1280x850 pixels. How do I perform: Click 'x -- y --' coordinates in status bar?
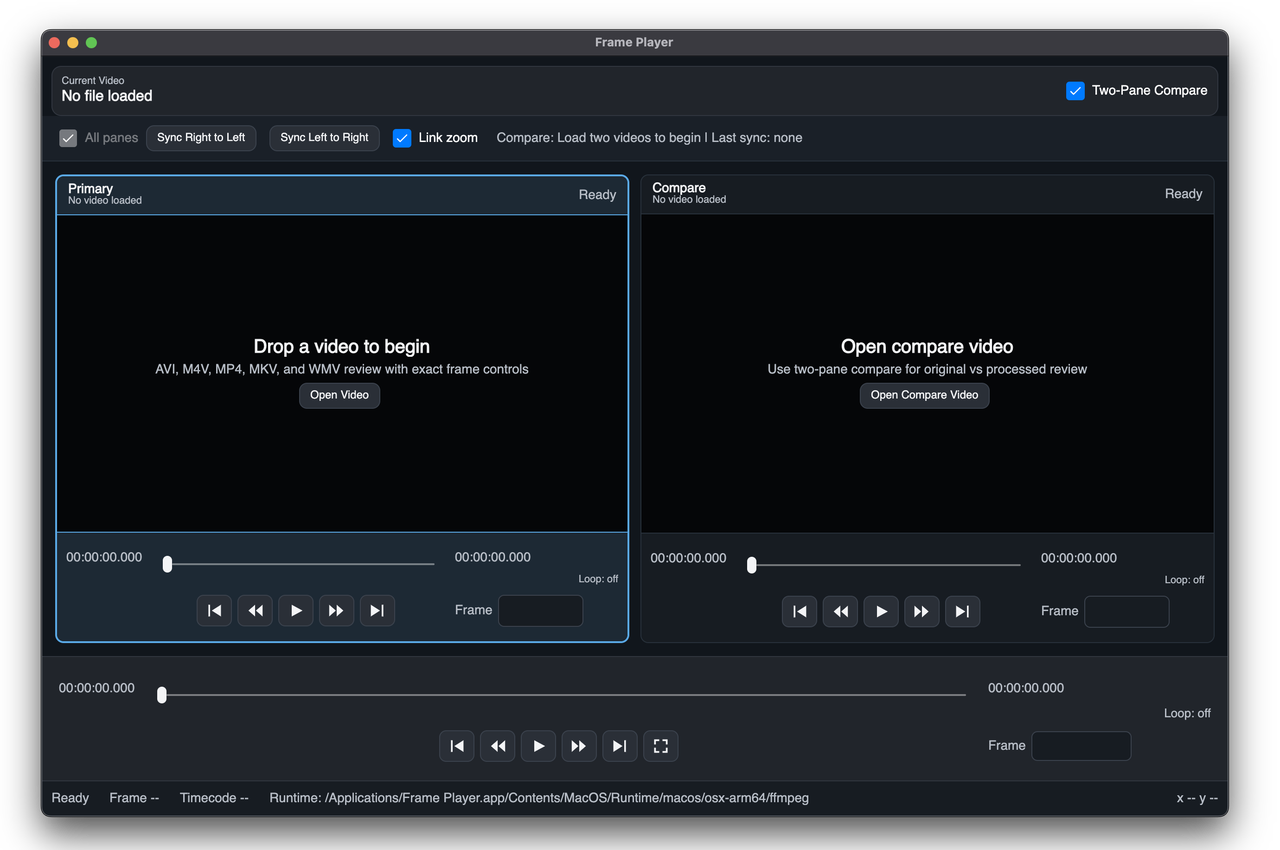[1197, 798]
